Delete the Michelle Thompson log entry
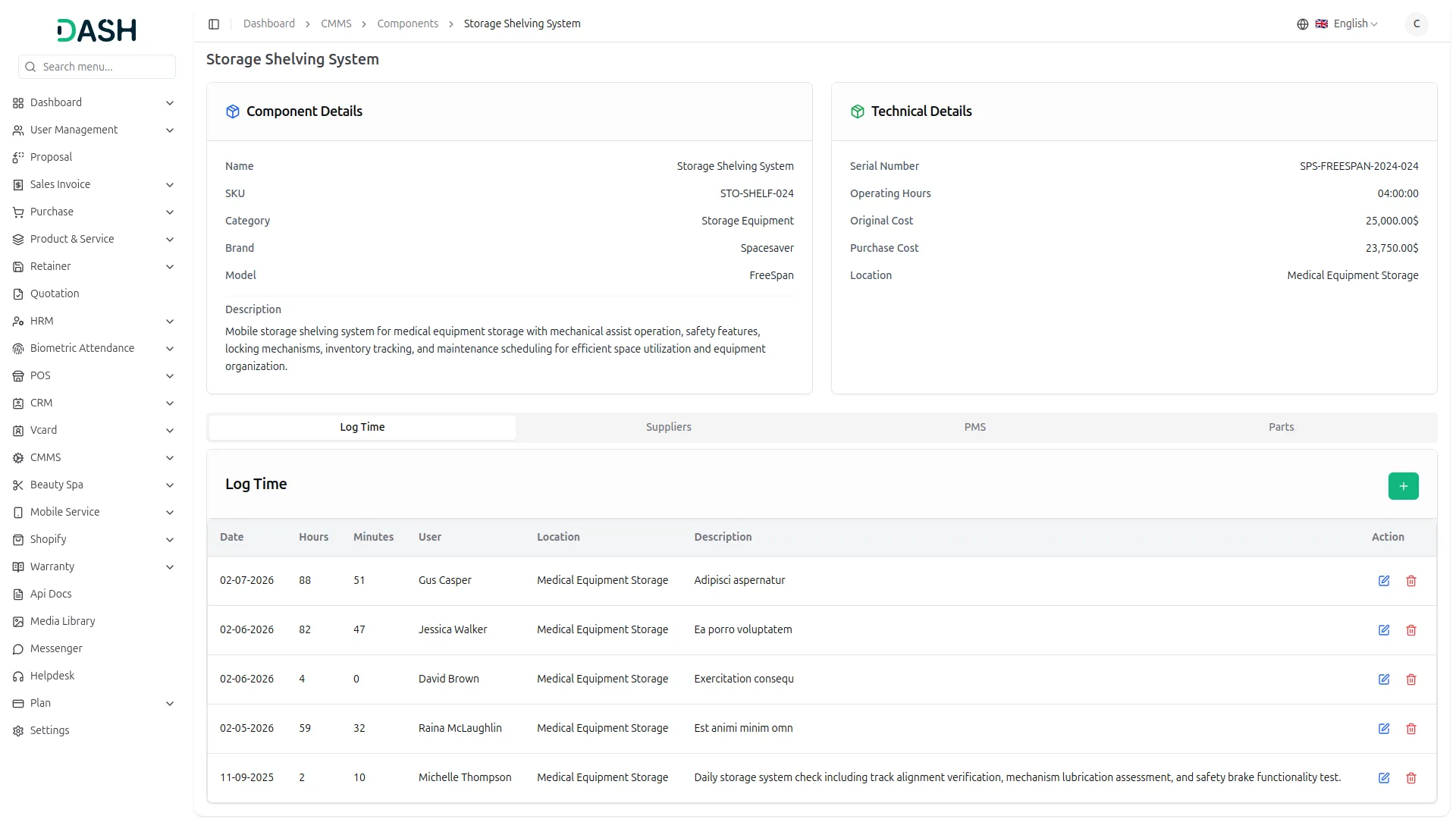1456x819 pixels. pos(1411,778)
